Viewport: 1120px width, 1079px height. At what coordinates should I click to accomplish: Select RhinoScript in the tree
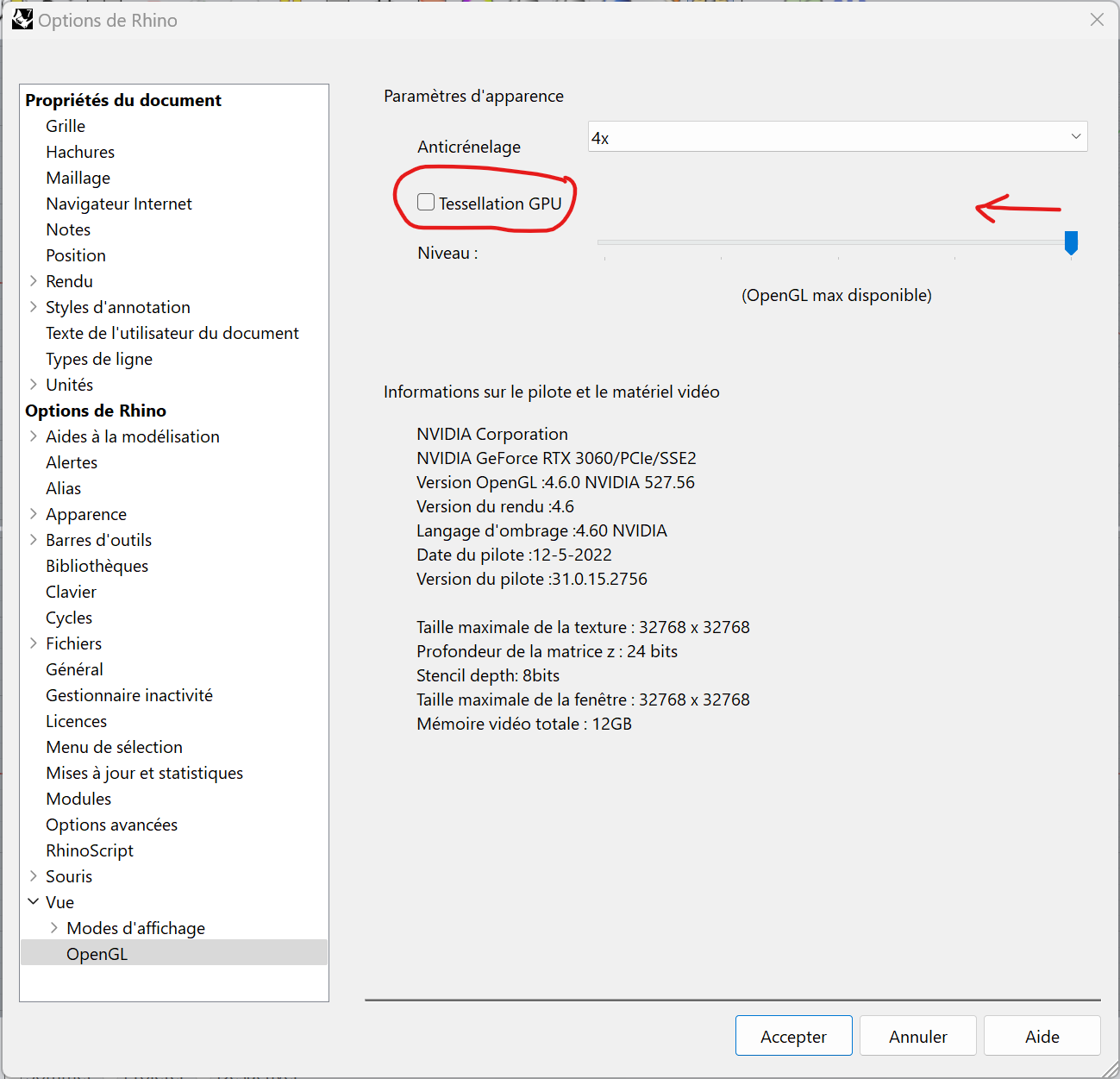coord(90,850)
